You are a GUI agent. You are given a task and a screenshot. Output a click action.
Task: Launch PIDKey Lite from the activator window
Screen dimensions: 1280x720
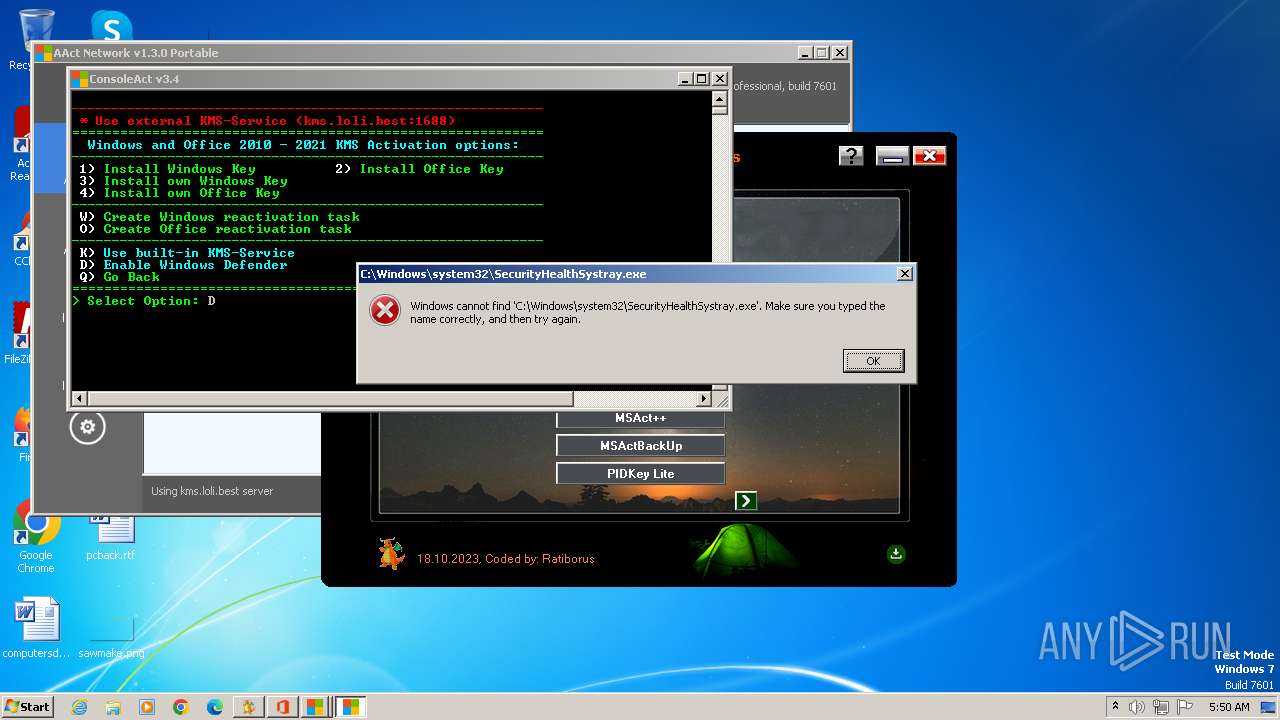click(x=640, y=474)
